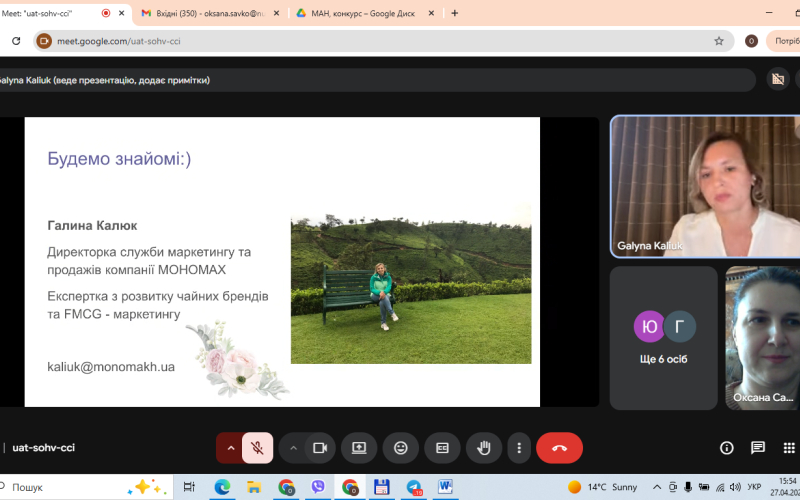
Task: Click the shared presentation slide
Action: pos(282,262)
